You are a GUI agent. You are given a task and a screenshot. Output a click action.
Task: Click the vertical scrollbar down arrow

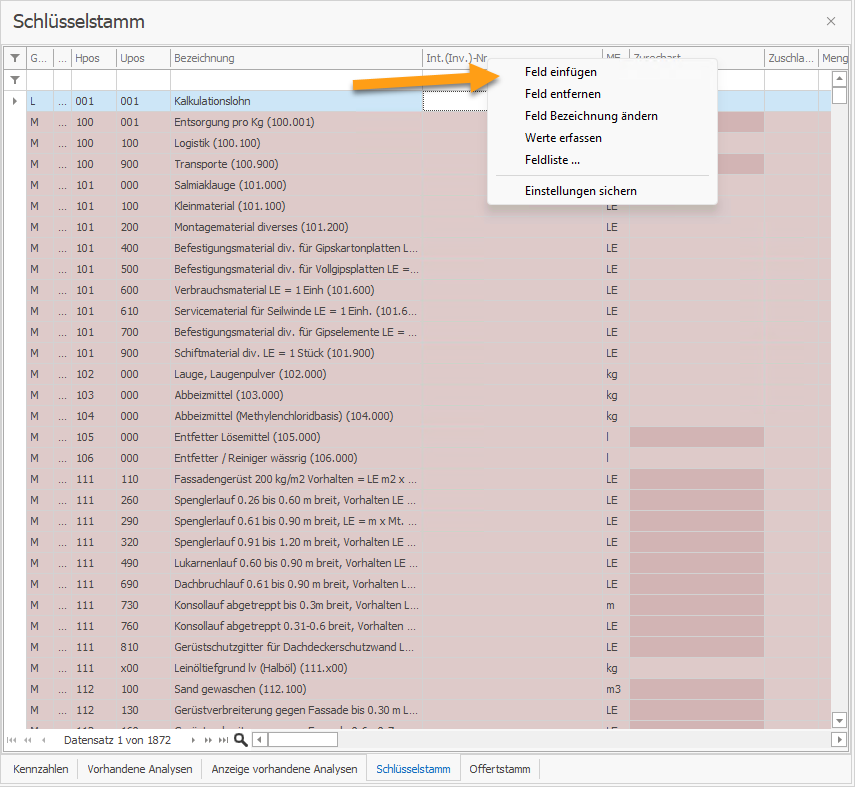point(839,720)
